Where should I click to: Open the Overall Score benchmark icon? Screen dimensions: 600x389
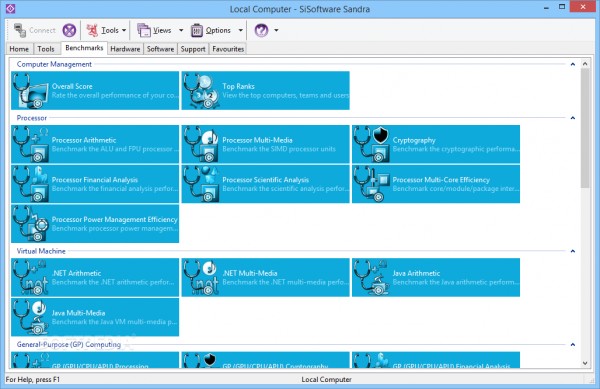(x=31, y=91)
